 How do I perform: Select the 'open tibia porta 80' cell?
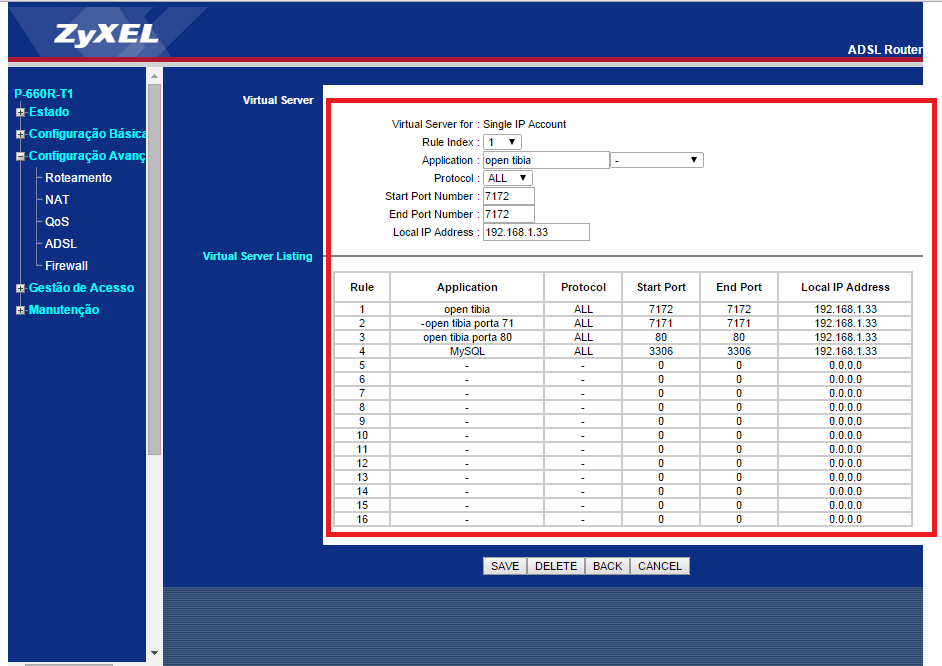[x=467, y=338]
